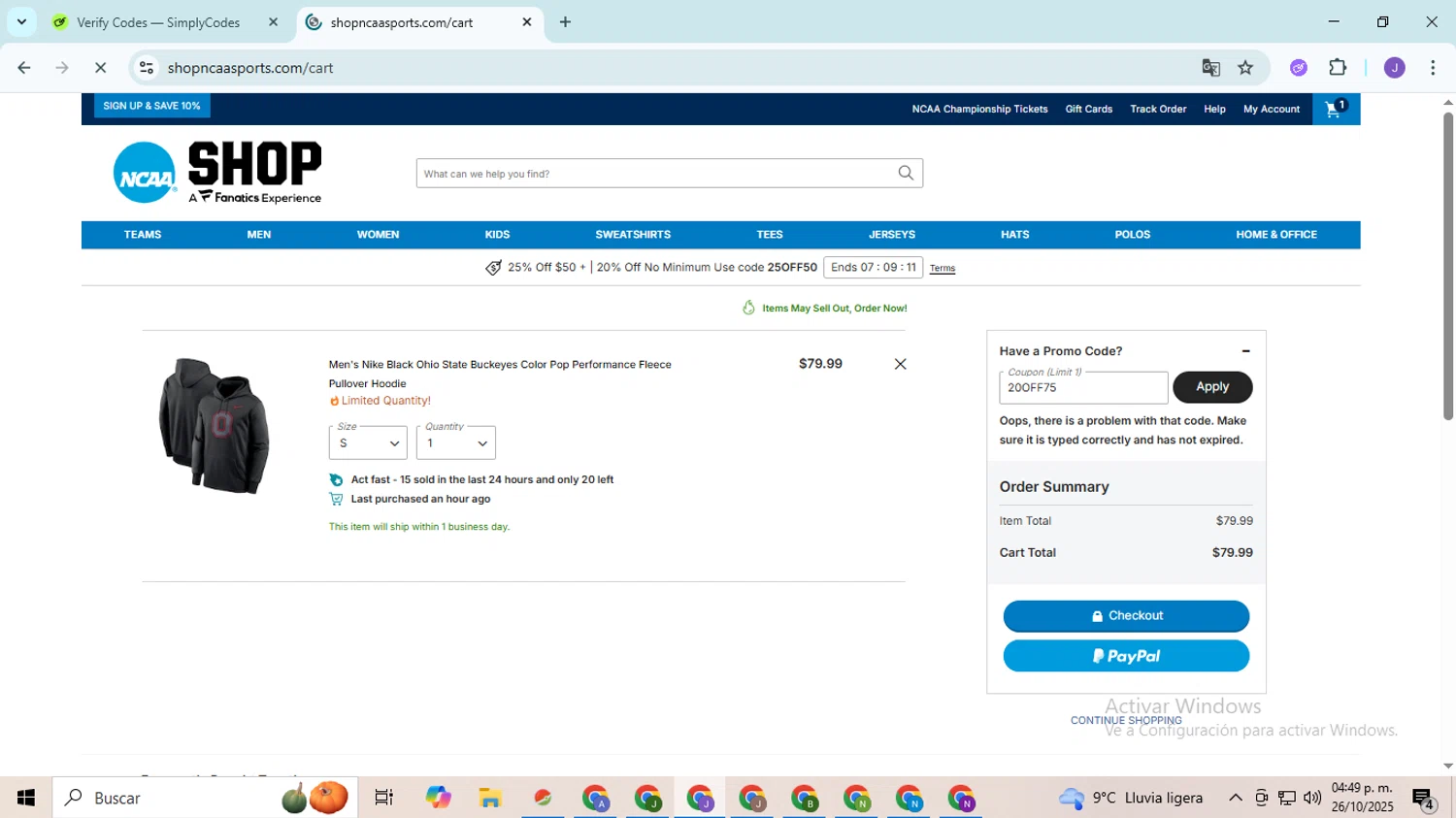The width and height of the screenshot is (1456, 818).
Task: View site information icon in address bar
Action: (147, 68)
